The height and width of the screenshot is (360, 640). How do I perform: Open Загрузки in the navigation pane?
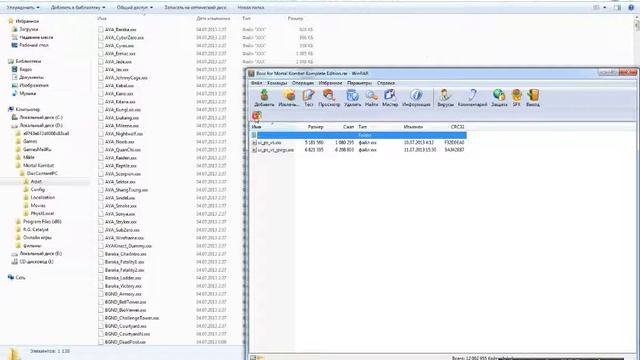pyautogui.click(x=29, y=29)
